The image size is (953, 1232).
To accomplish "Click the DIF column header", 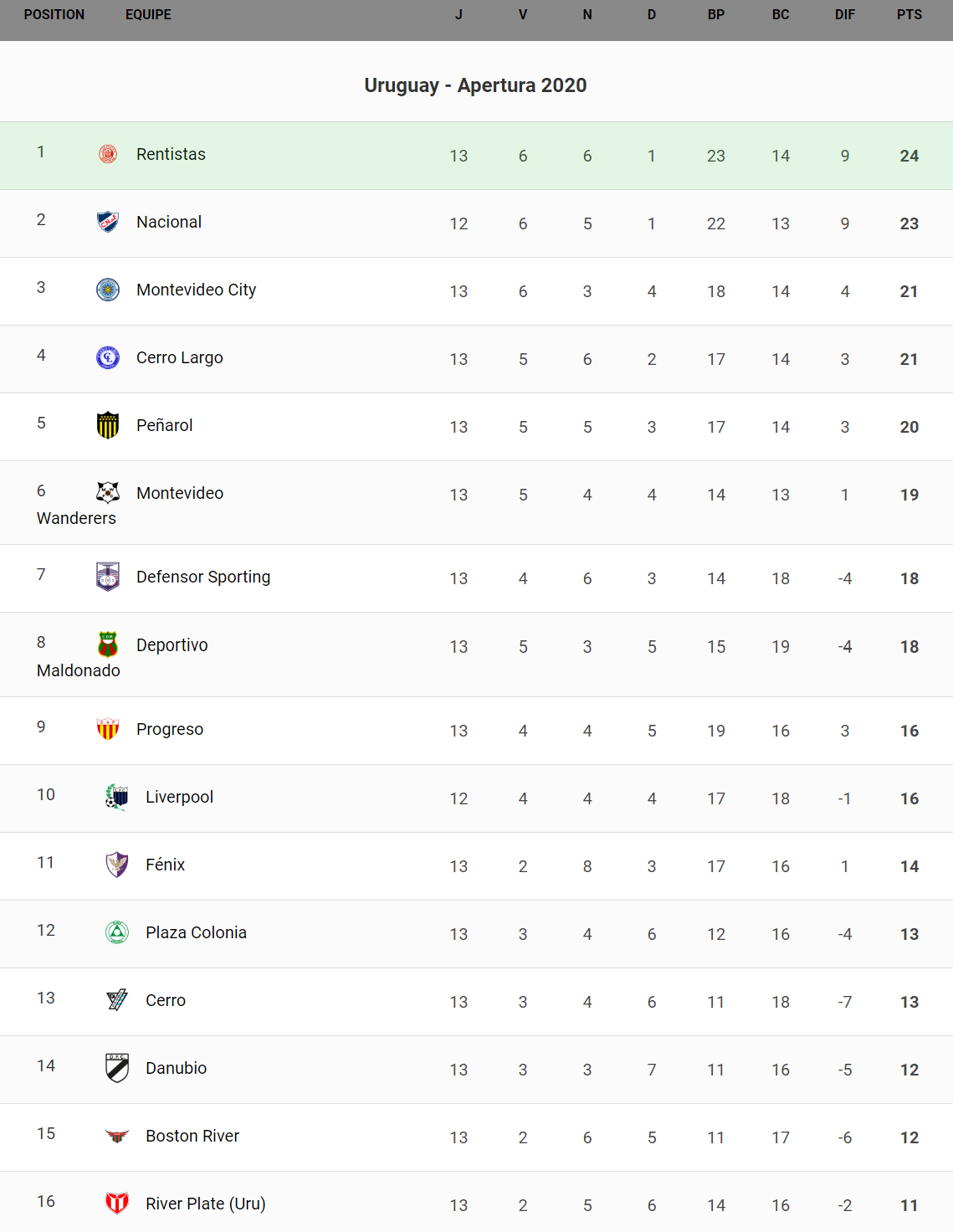I will click(x=844, y=15).
